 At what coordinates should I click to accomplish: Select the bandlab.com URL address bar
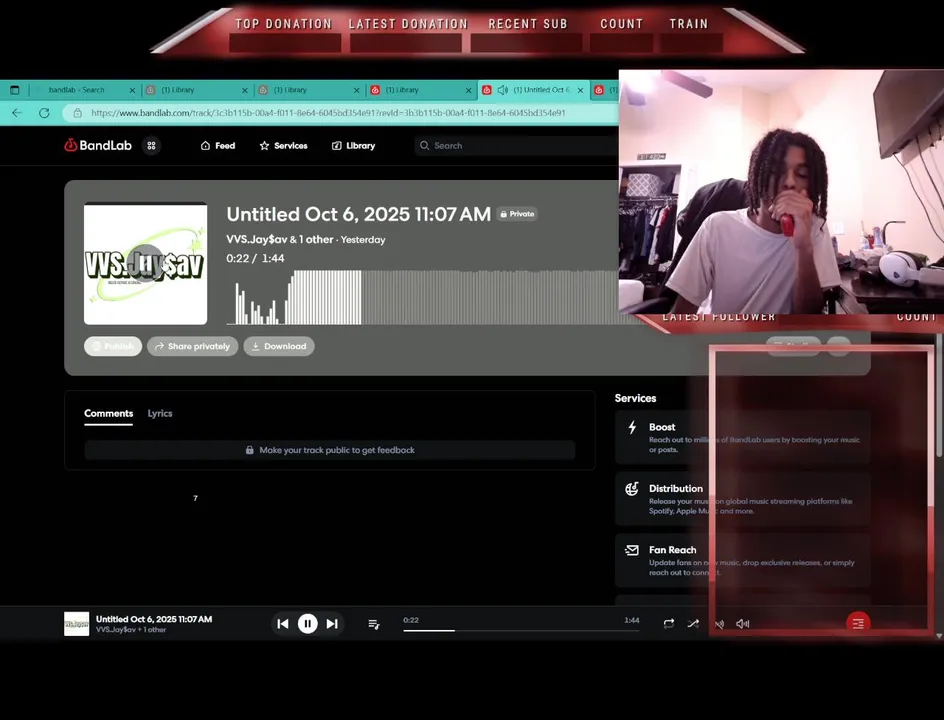[x=328, y=113]
